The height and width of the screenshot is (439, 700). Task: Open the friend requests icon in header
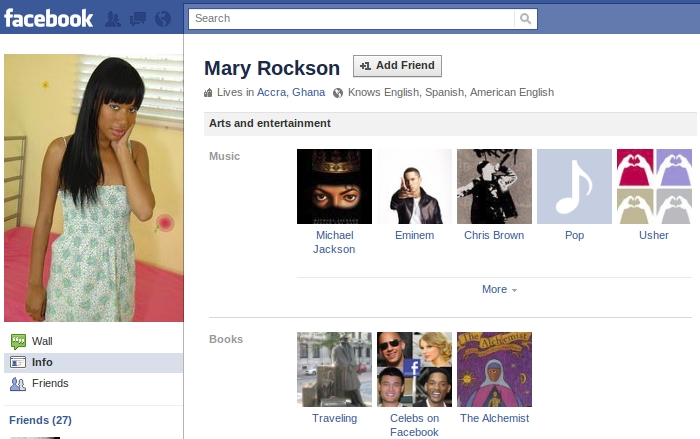(x=113, y=19)
